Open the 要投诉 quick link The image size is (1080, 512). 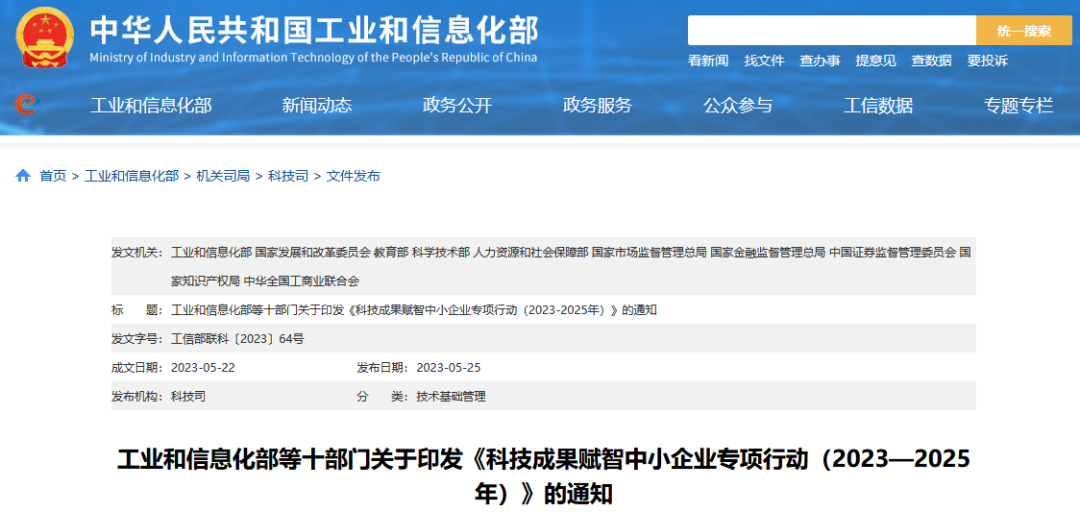pyautogui.click(x=987, y=61)
